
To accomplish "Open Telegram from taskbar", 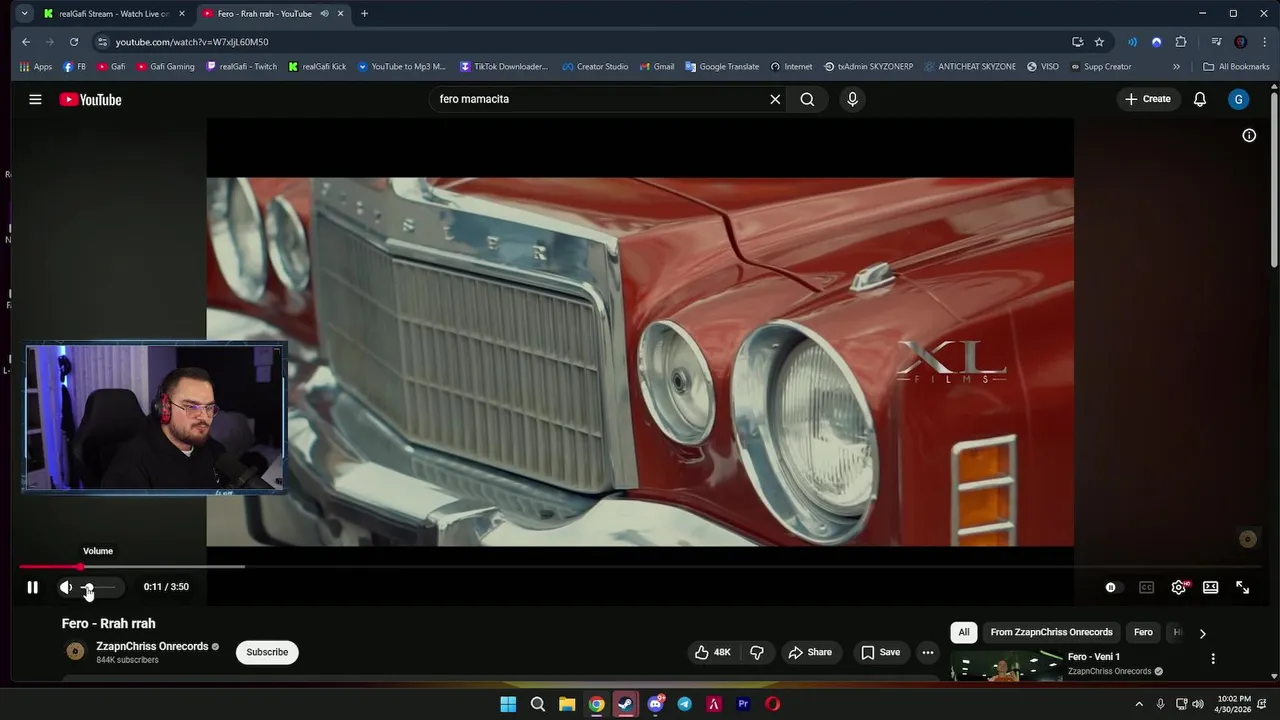I will coord(684,704).
